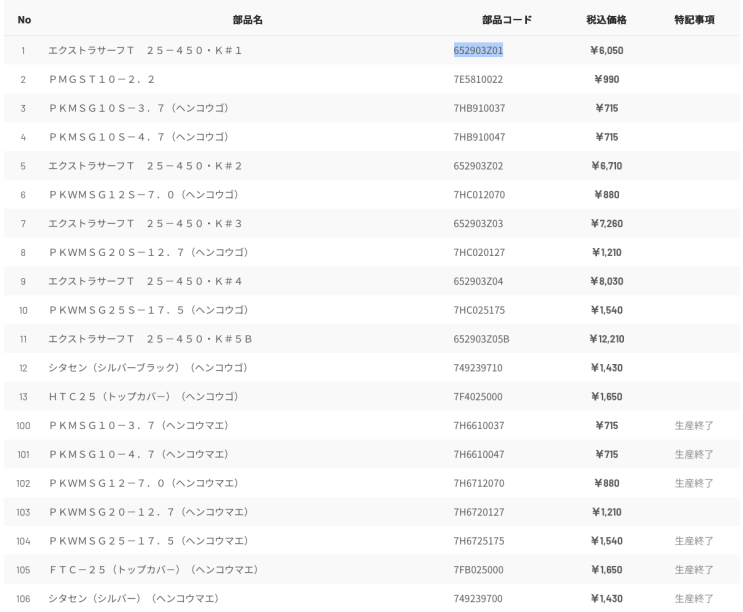Image resolution: width=743 pixels, height=612 pixels.
Task: Click part code 7HC012070
Action: [x=479, y=195]
